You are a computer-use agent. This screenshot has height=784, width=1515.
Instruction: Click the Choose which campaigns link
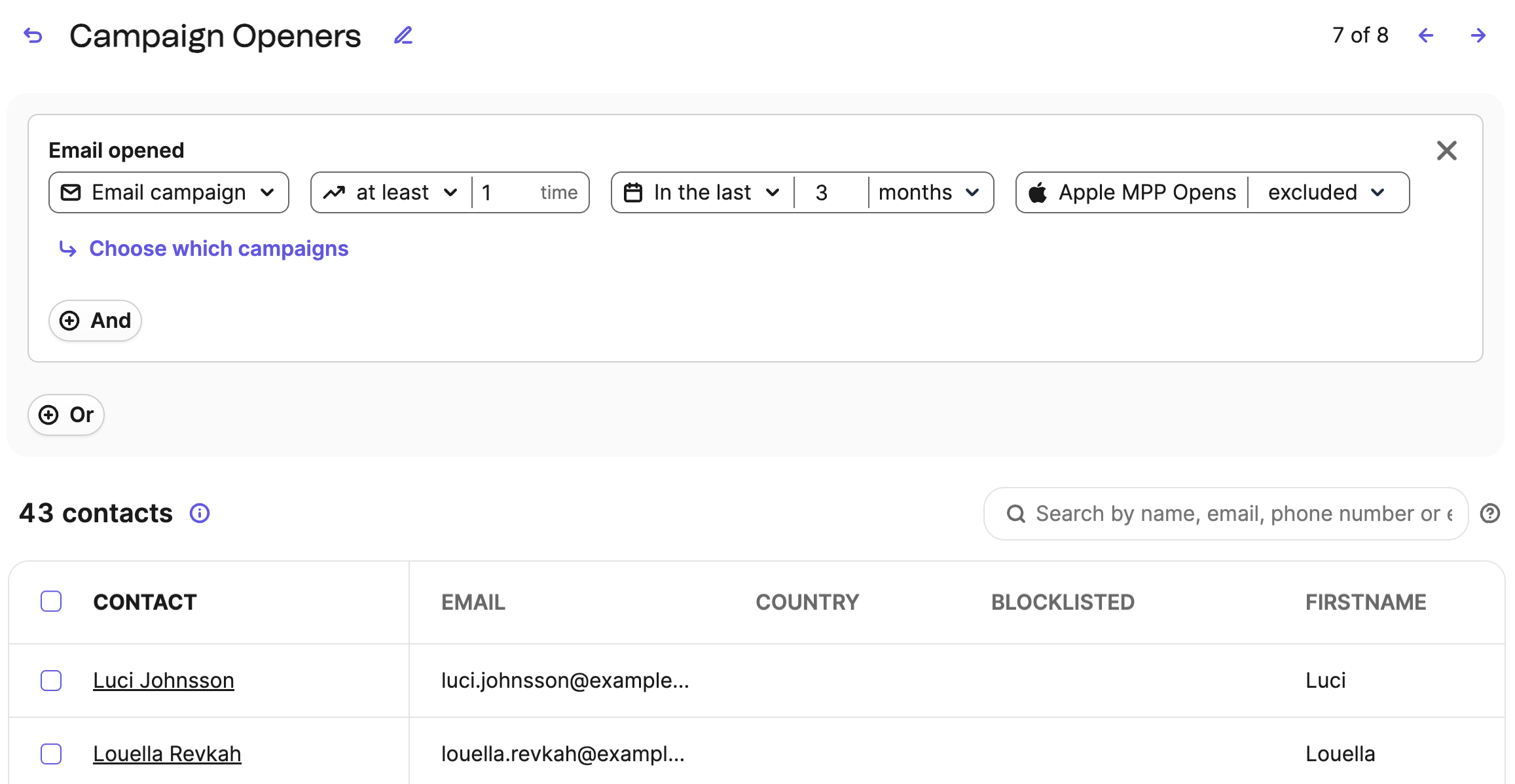point(218,249)
